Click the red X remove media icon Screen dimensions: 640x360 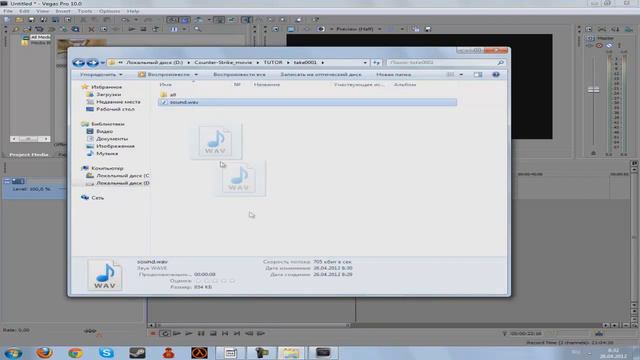pos(91,29)
